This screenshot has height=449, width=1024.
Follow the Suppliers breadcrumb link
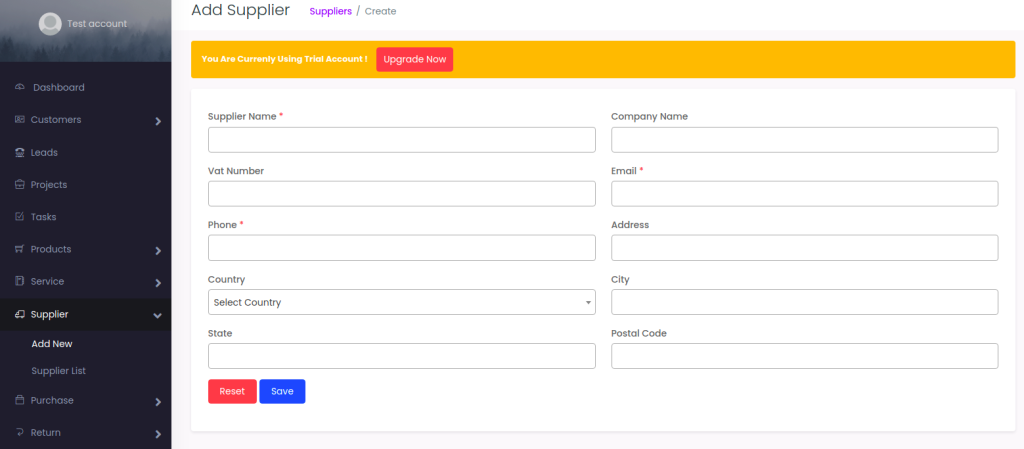[x=330, y=12]
